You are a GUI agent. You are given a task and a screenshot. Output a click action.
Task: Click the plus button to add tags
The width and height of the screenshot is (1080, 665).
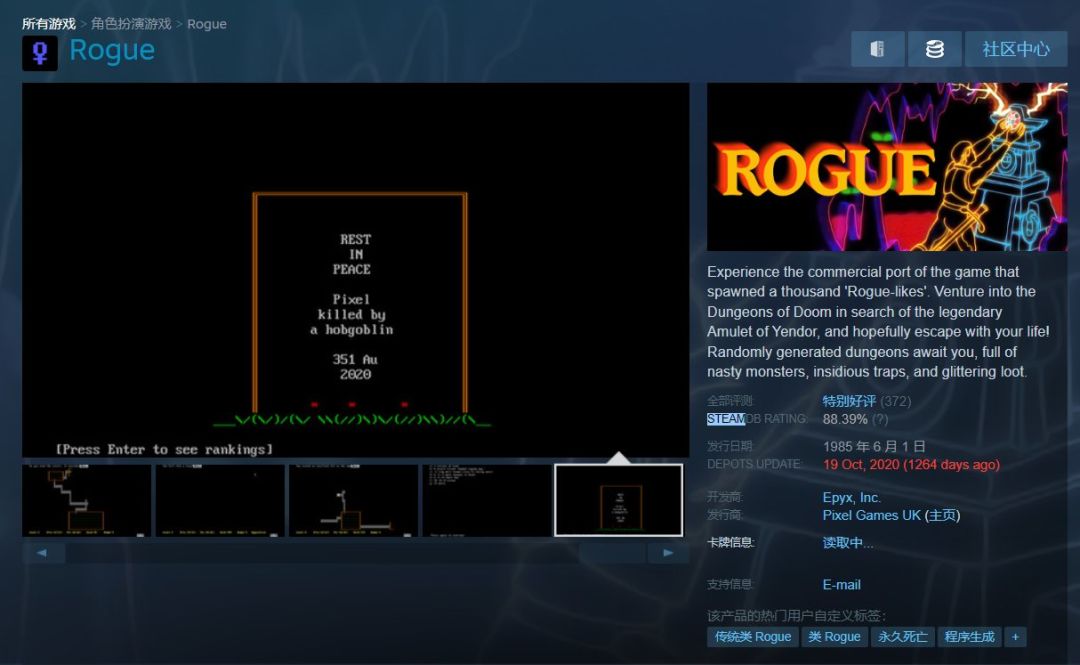point(1015,637)
